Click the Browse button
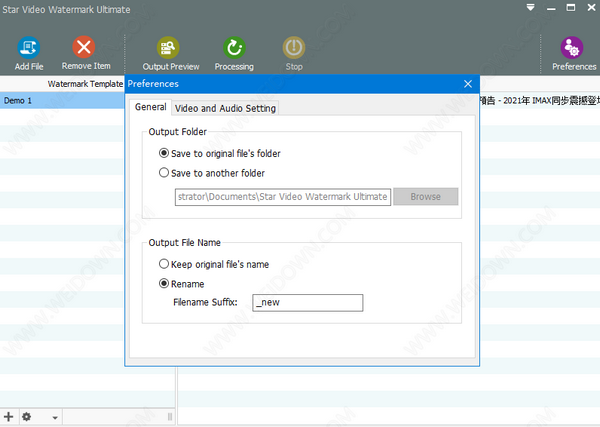 coord(425,197)
